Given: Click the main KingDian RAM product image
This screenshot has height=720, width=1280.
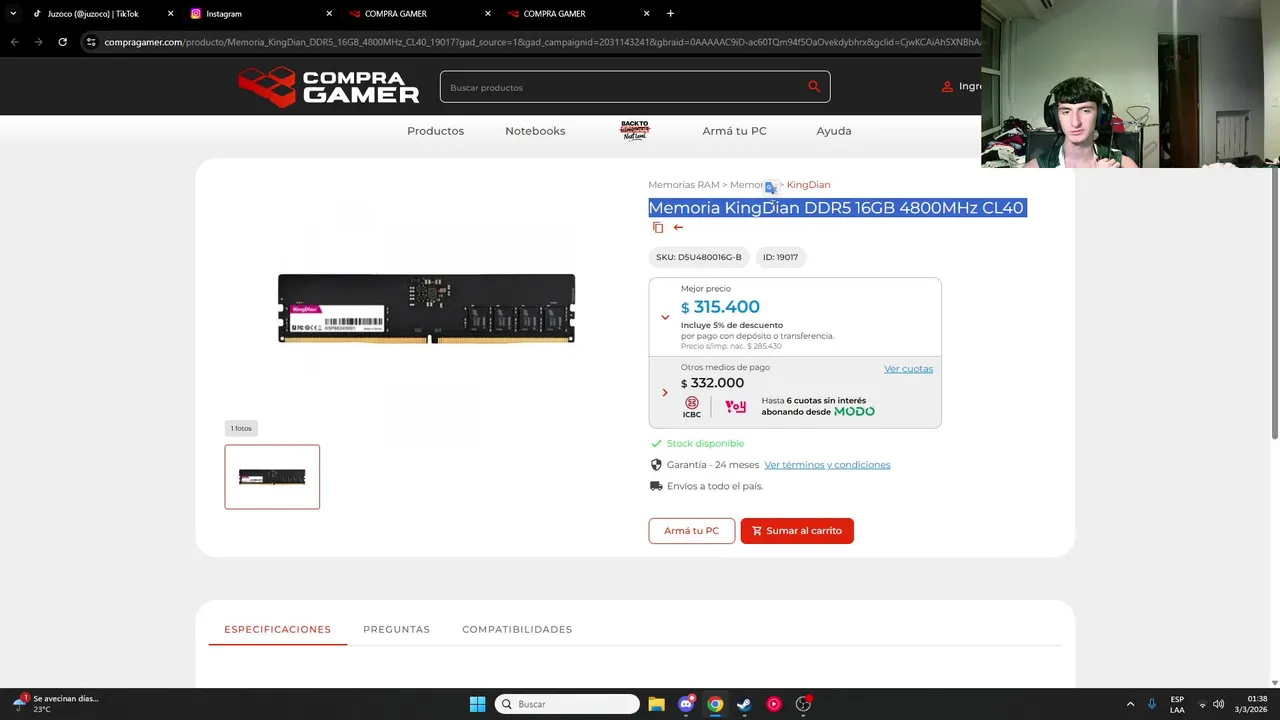Looking at the screenshot, I should pos(426,308).
